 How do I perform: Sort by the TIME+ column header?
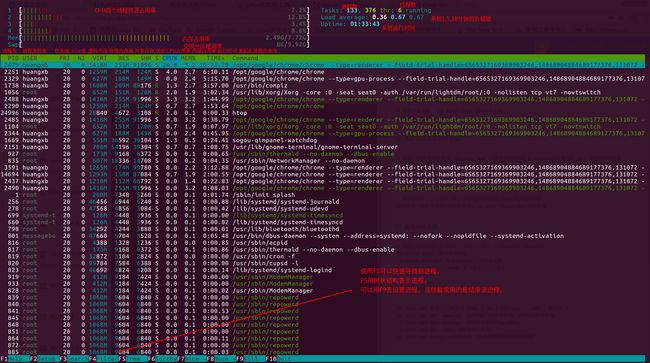click(x=215, y=58)
